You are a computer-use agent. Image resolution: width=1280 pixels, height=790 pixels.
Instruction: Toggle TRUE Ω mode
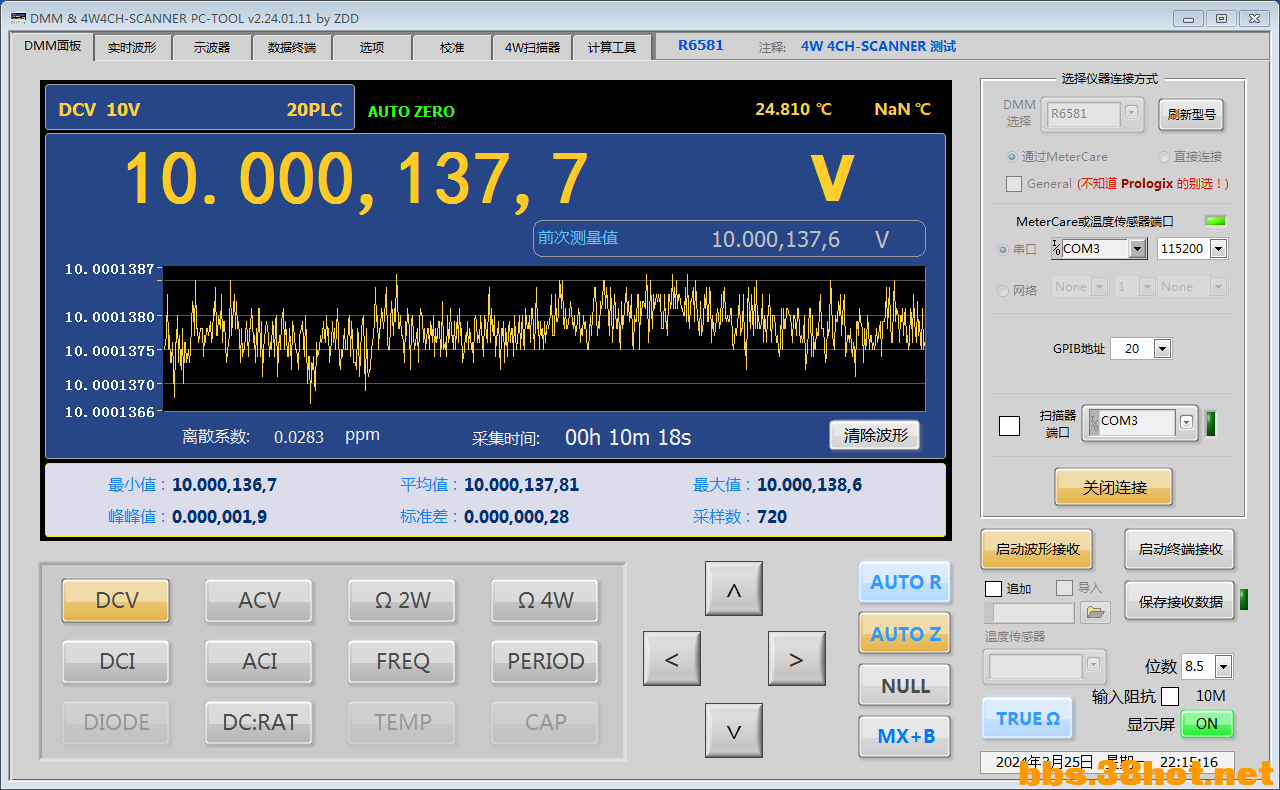[1027, 718]
